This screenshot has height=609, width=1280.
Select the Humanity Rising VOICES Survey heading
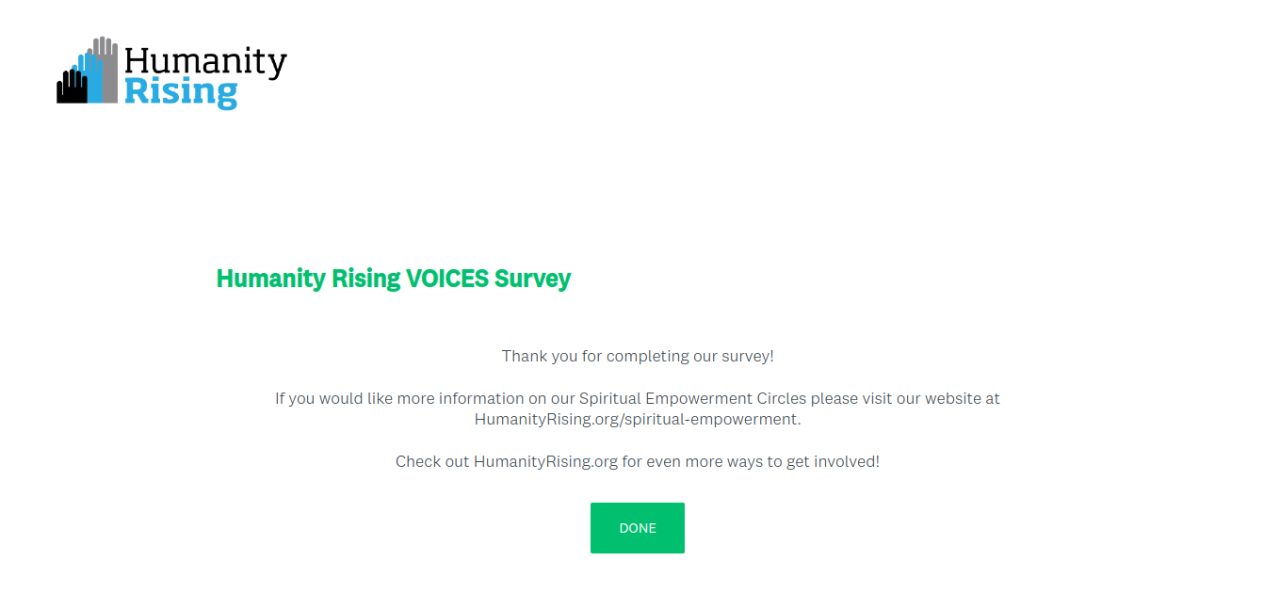[x=393, y=278]
